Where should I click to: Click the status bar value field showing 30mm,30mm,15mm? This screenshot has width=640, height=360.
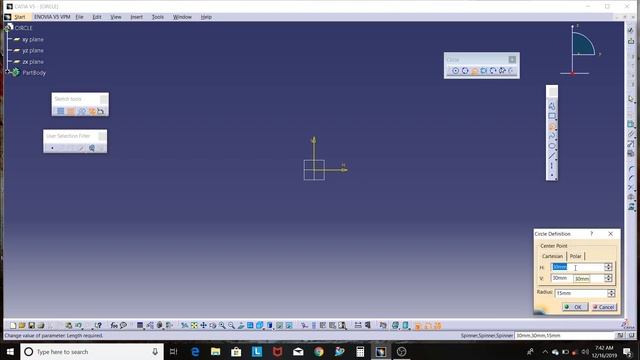coord(564,336)
